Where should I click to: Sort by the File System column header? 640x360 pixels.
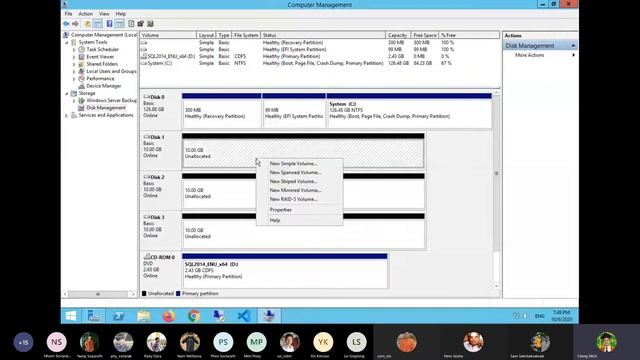(246, 36)
